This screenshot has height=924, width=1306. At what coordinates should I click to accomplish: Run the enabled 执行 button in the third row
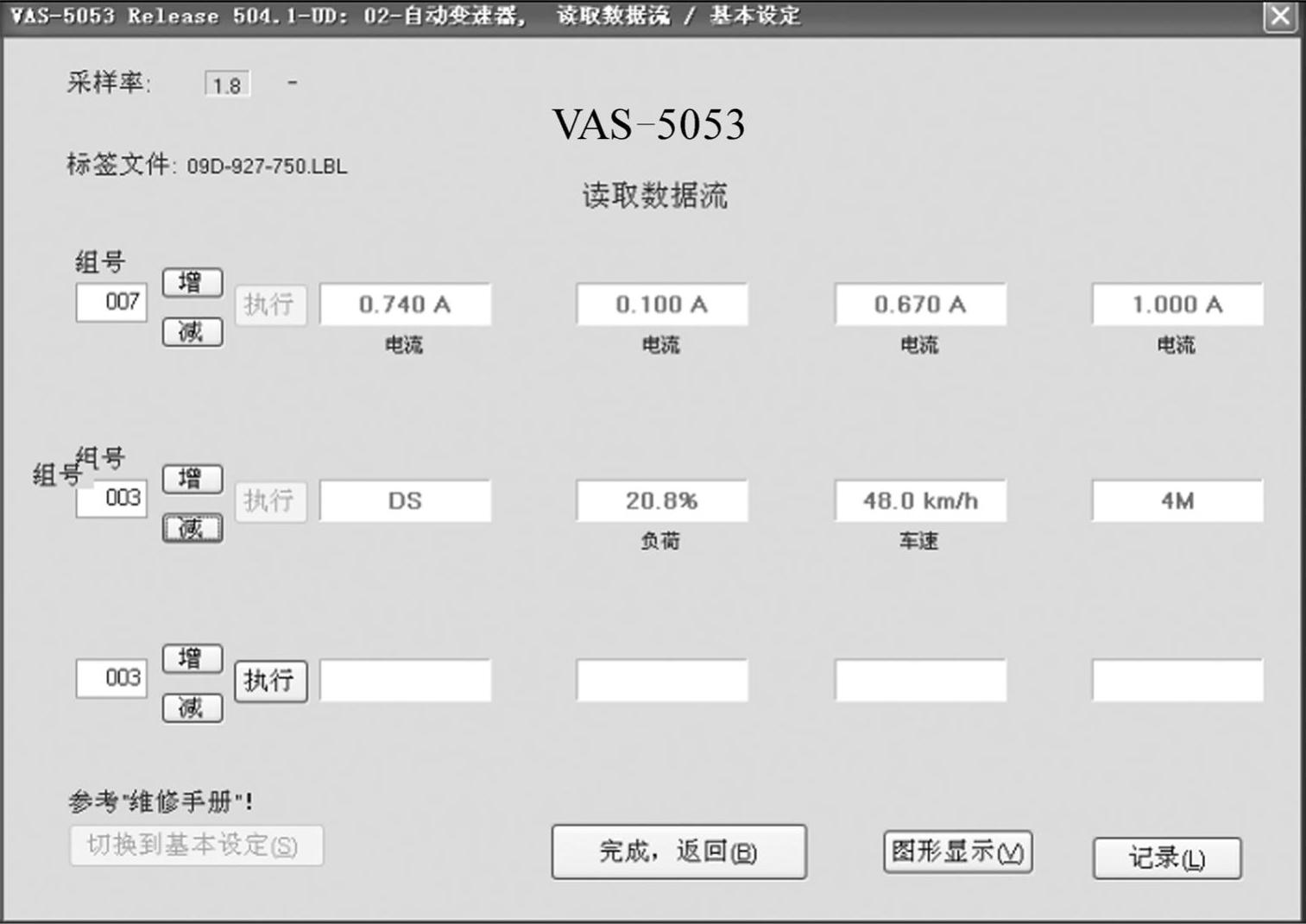click(x=270, y=682)
